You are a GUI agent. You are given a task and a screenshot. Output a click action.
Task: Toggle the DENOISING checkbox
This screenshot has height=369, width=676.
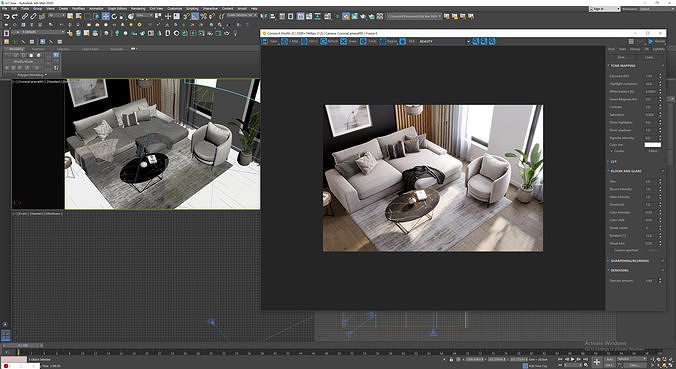pos(608,270)
